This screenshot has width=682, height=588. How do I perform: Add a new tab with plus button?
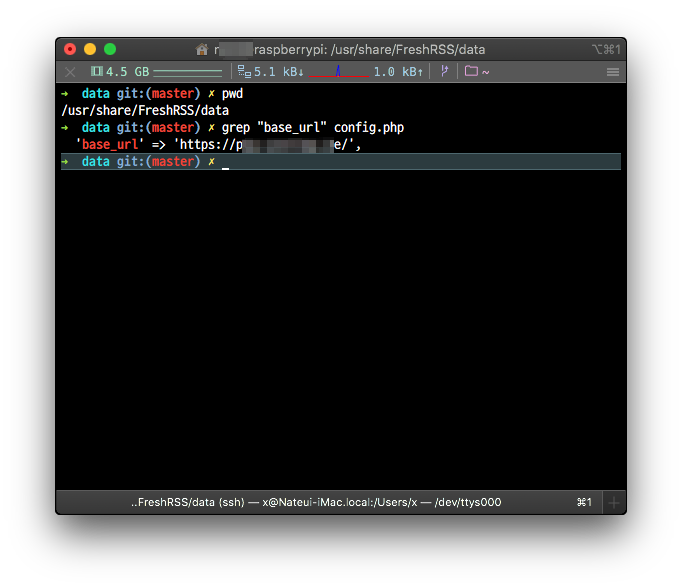click(x=614, y=503)
